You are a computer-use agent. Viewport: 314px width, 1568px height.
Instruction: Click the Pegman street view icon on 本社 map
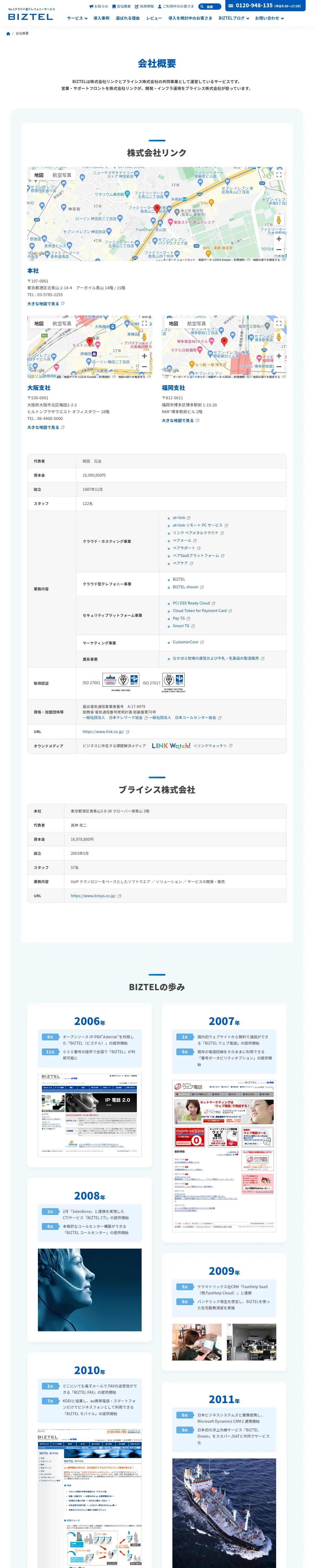pos(279,220)
